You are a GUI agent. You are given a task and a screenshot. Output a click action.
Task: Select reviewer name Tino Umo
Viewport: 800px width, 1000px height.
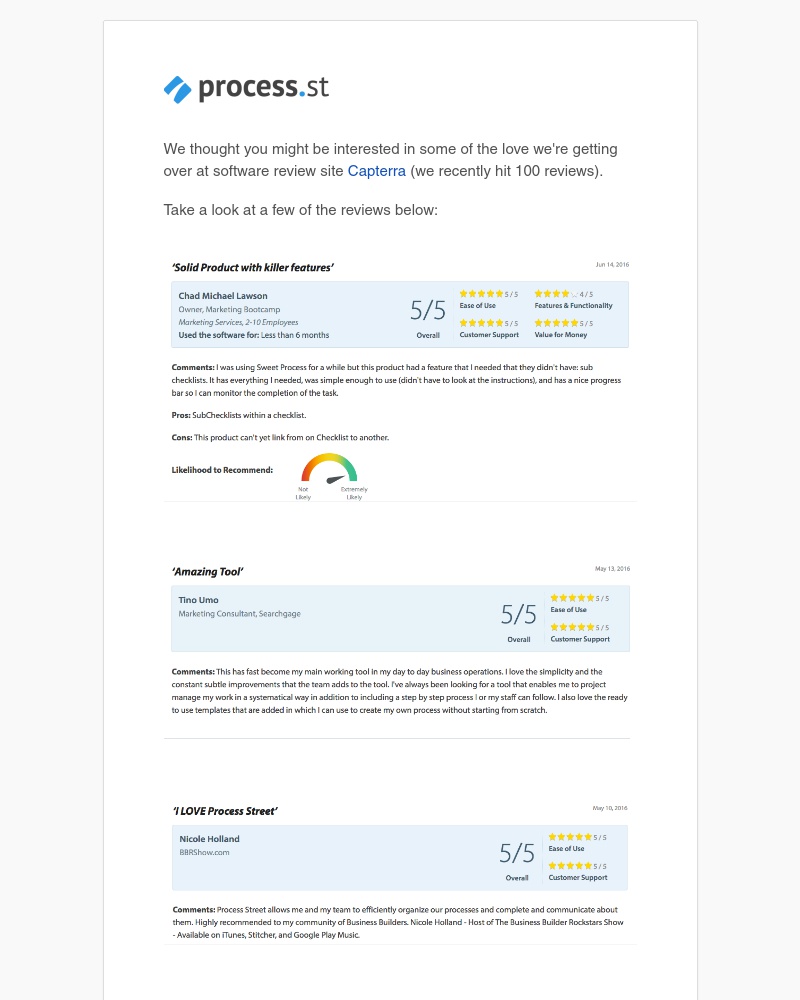tap(198, 600)
